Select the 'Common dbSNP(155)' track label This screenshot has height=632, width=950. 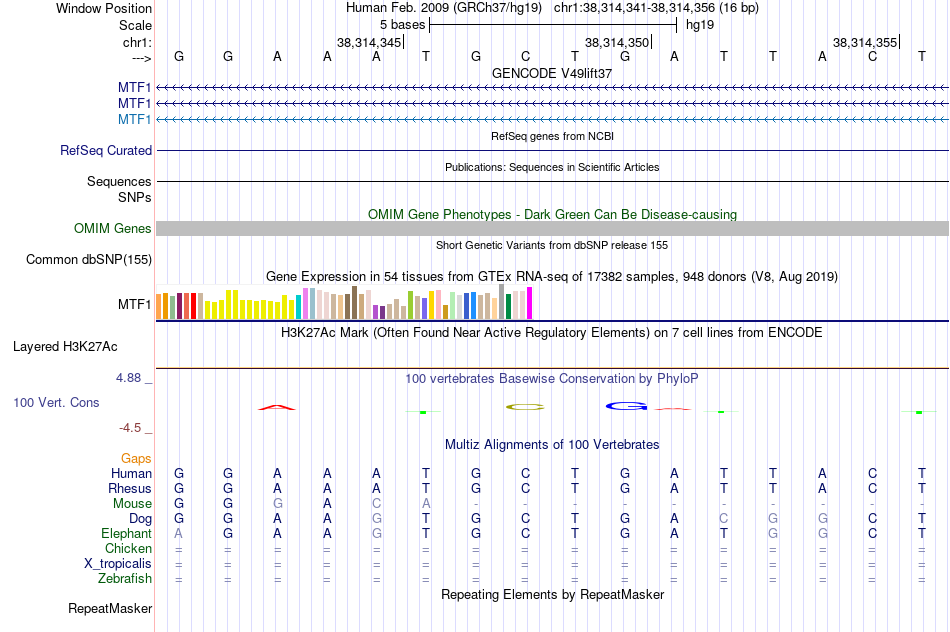(89, 259)
